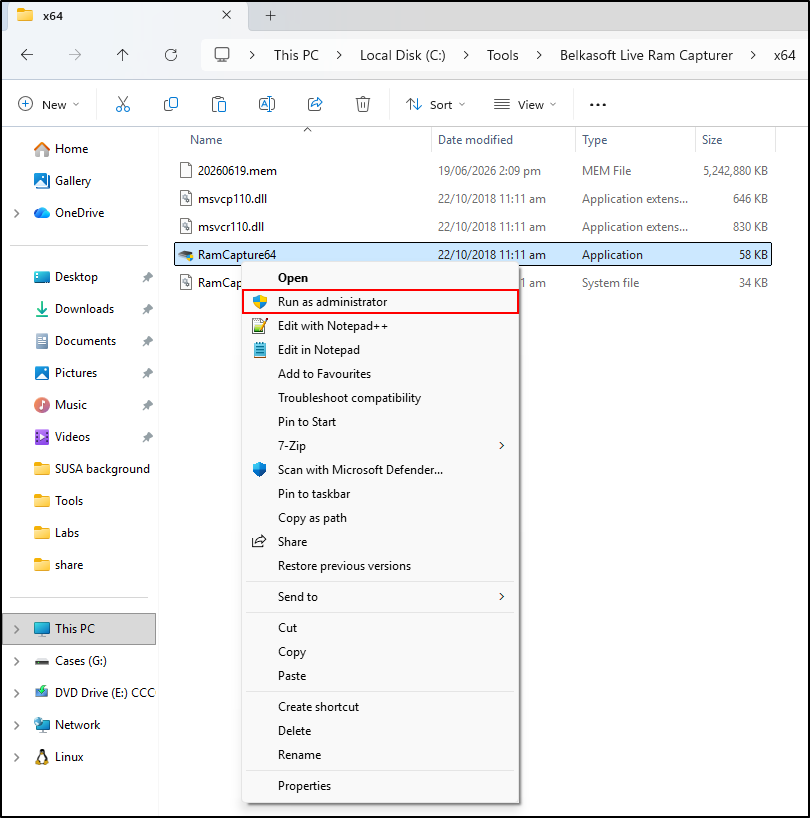Navigate to Tools in the breadcrumb
This screenshot has width=810, height=818.
(x=502, y=55)
